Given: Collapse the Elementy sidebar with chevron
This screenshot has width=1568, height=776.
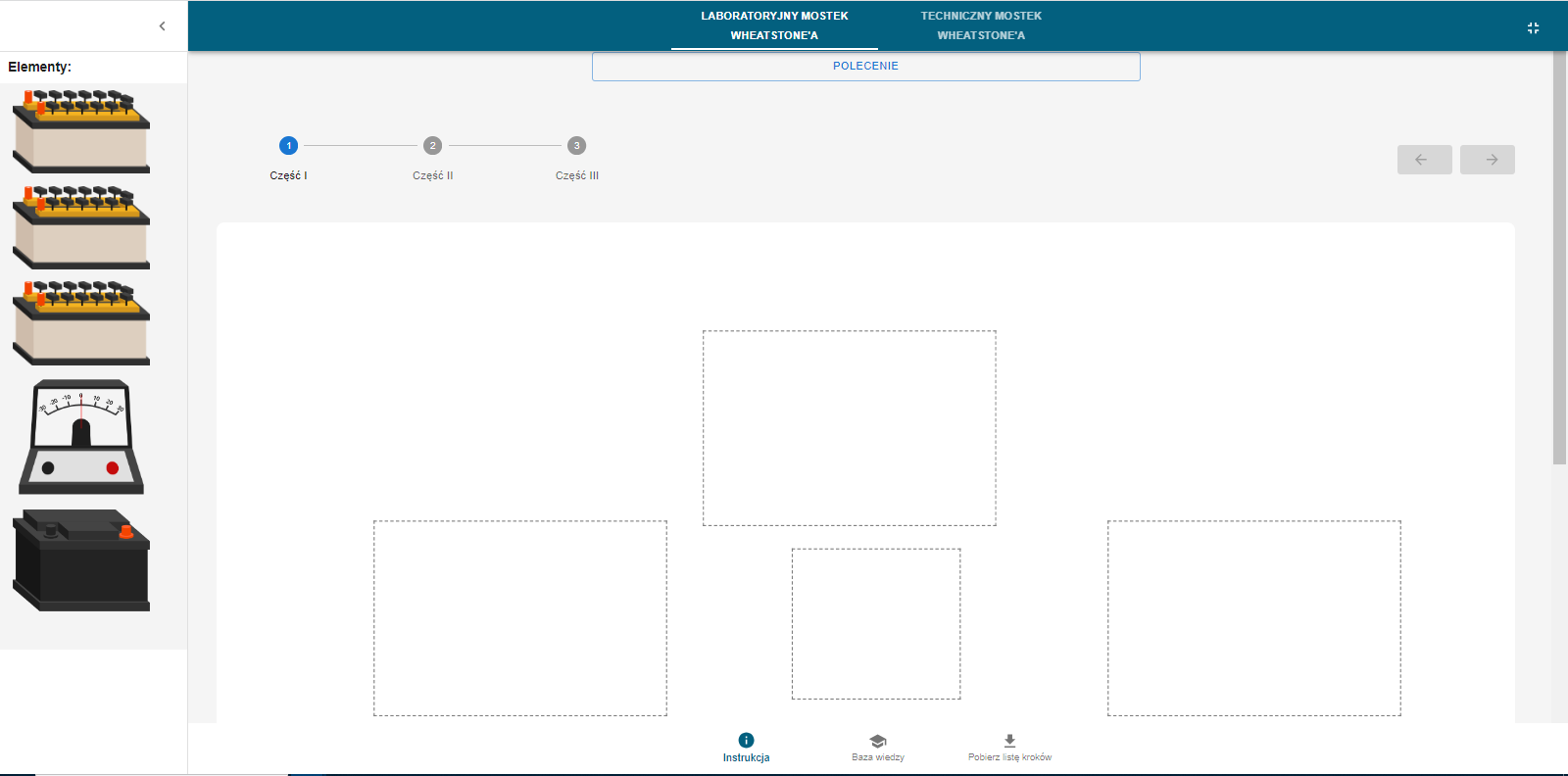Looking at the screenshot, I should pyautogui.click(x=163, y=26).
